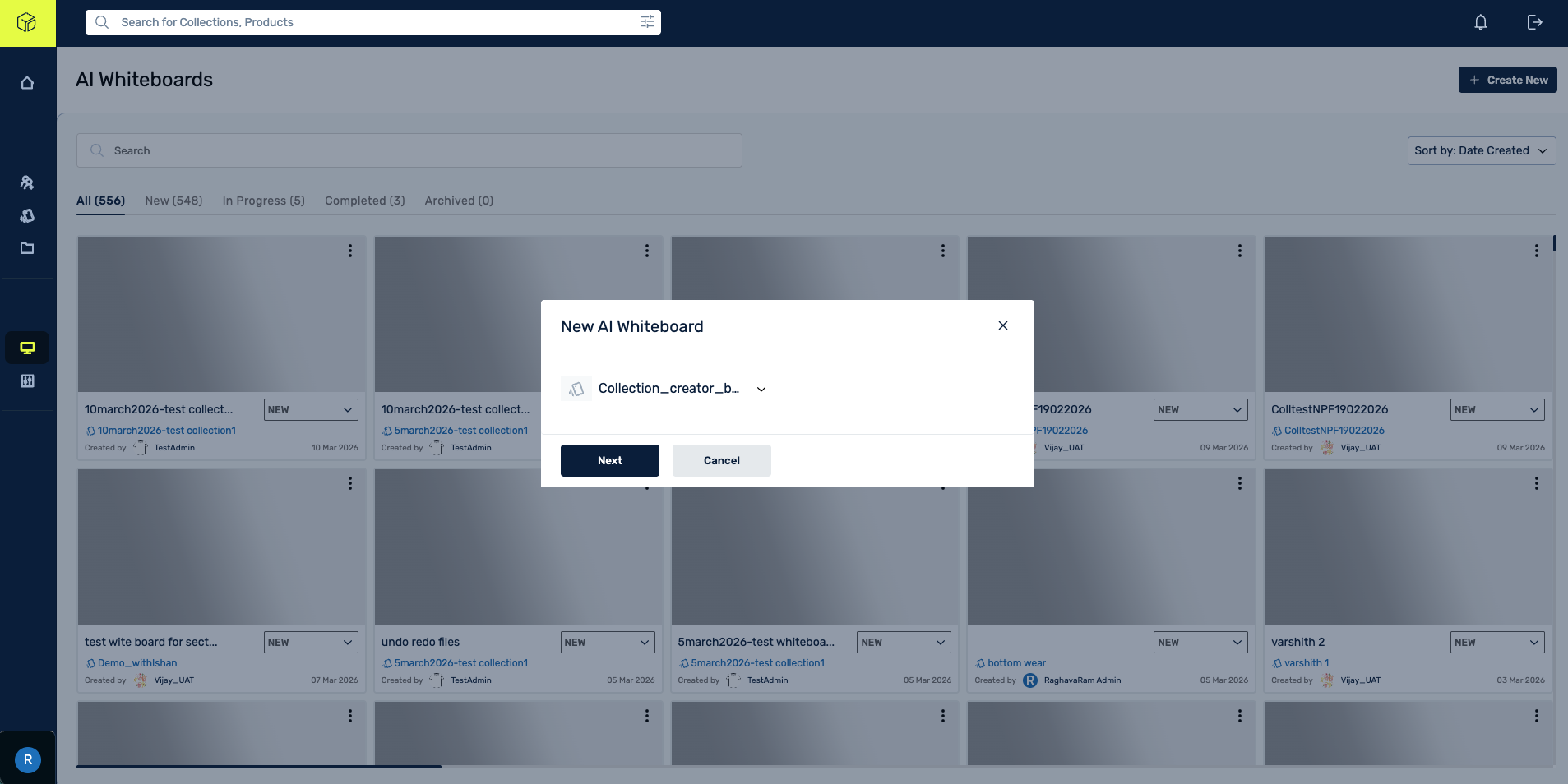Click the user avatar R icon
This screenshot has width=1568, height=784.
(x=28, y=759)
